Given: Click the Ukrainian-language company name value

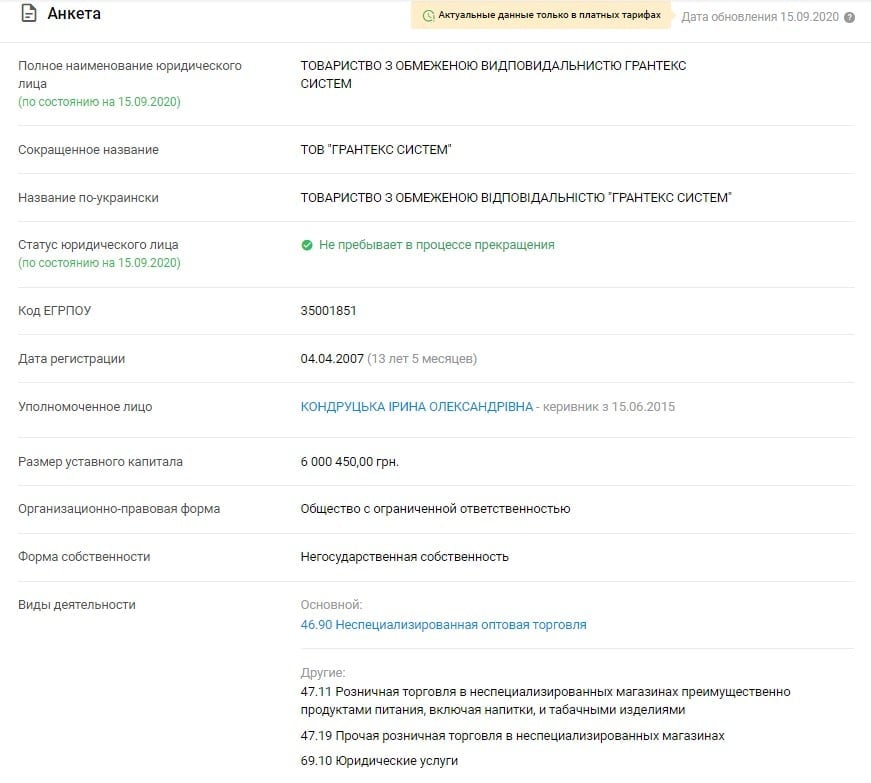Looking at the screenshot, I should coord(516,198).
